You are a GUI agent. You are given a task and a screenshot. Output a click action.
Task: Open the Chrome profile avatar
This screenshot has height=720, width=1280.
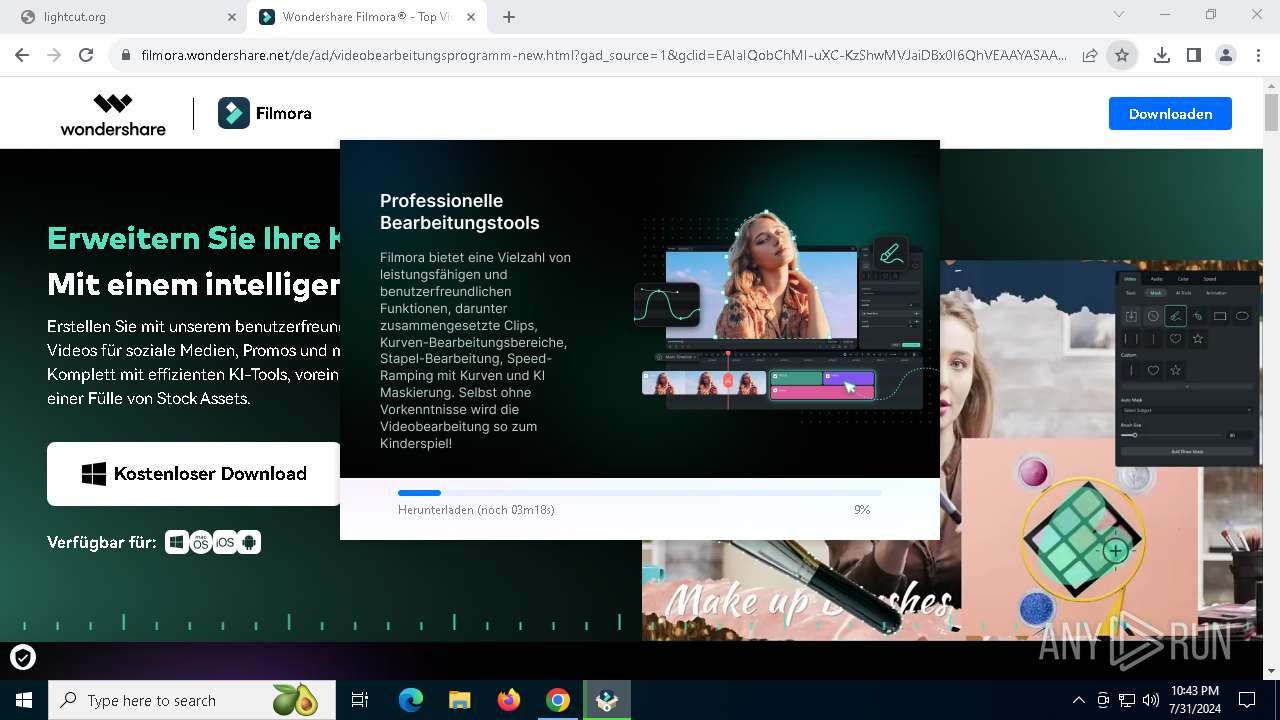point(1226,56)
